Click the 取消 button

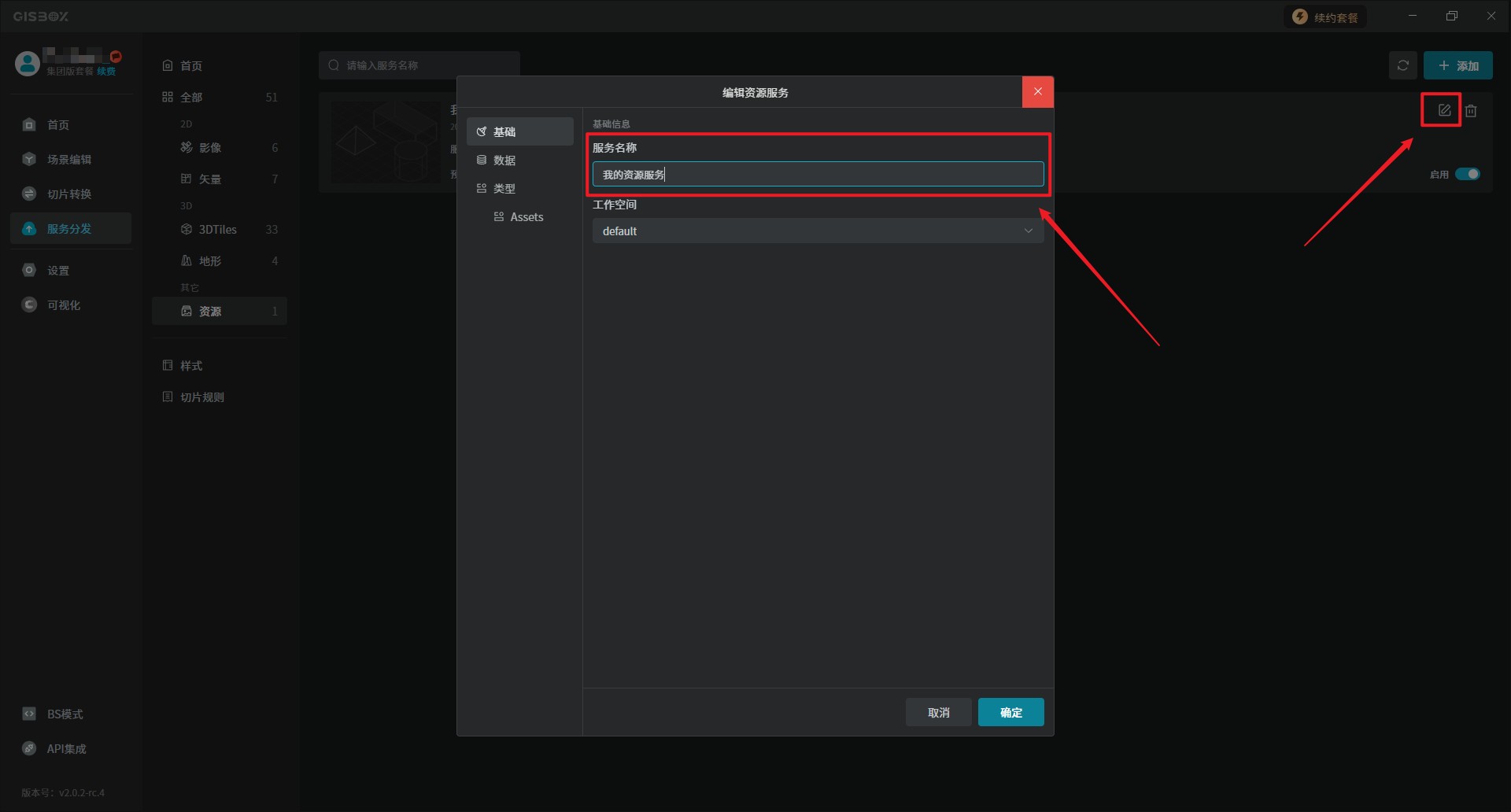click(938, 712)
